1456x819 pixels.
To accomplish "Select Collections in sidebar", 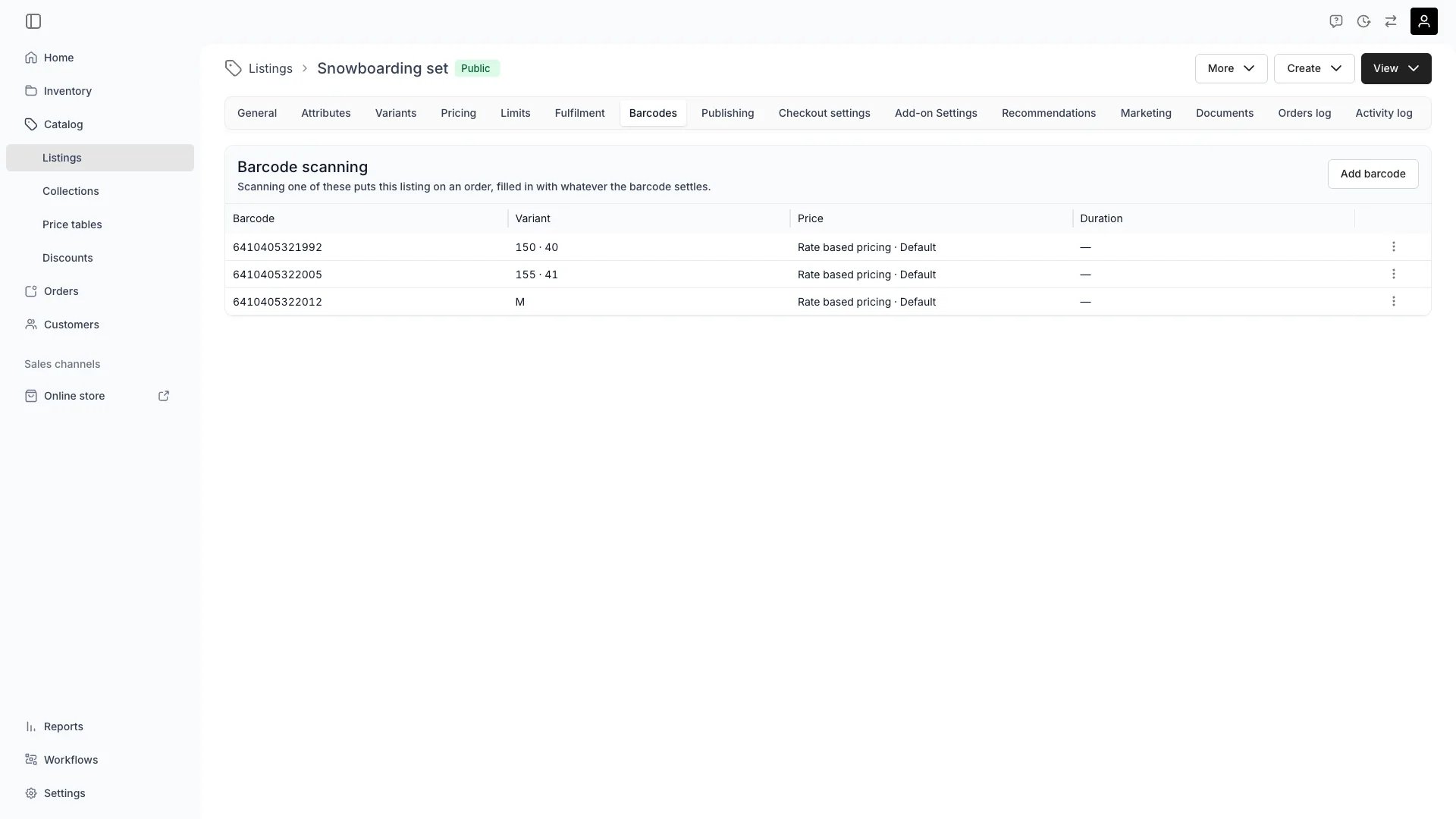I will 100,191.
